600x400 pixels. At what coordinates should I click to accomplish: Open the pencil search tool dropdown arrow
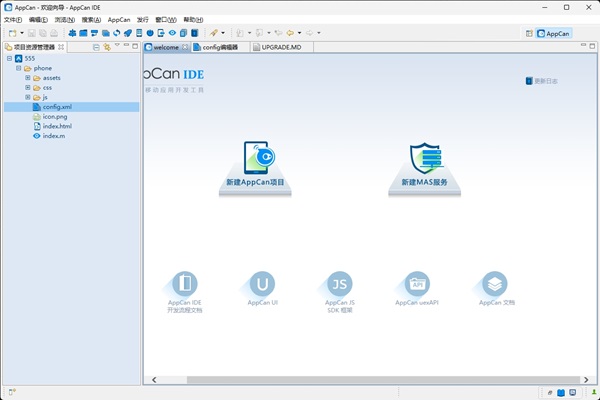pyautogui.click(x=223, y=33)
